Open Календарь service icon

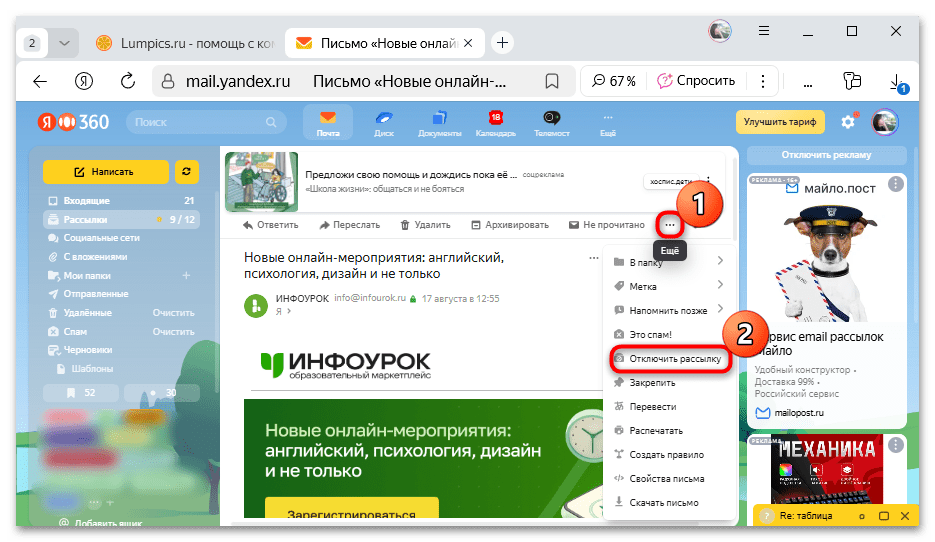point(496,123)
